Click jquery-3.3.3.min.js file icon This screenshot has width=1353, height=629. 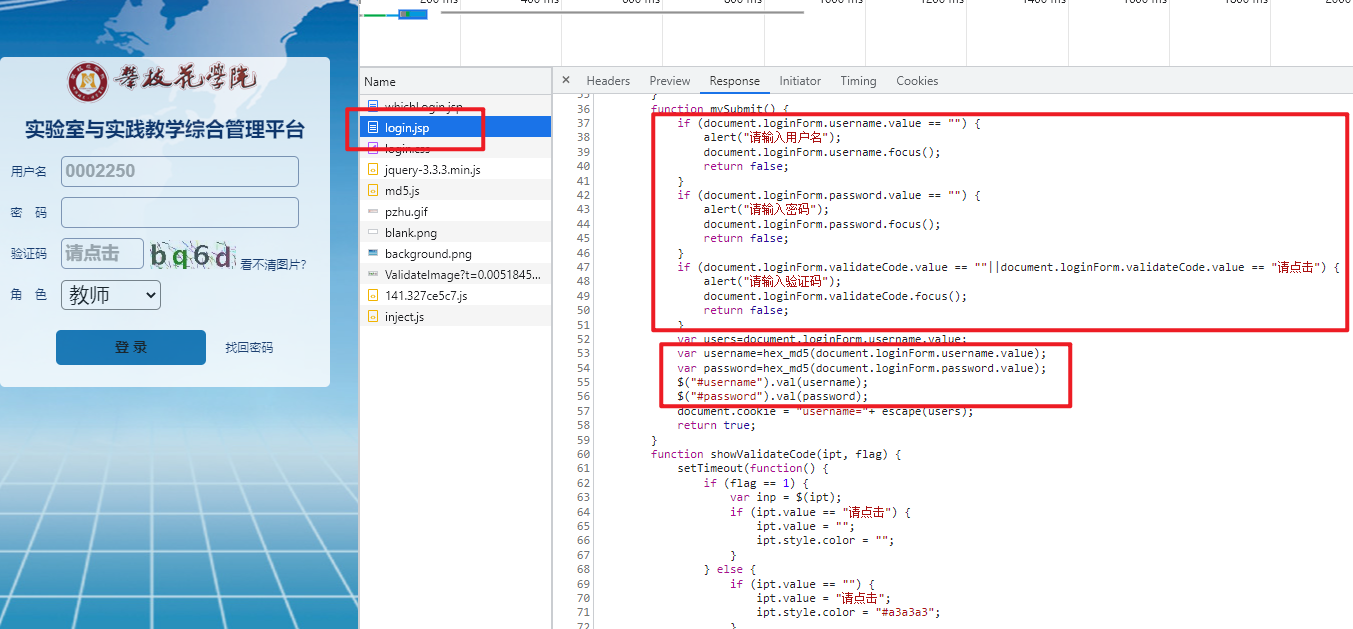(373, 169)
